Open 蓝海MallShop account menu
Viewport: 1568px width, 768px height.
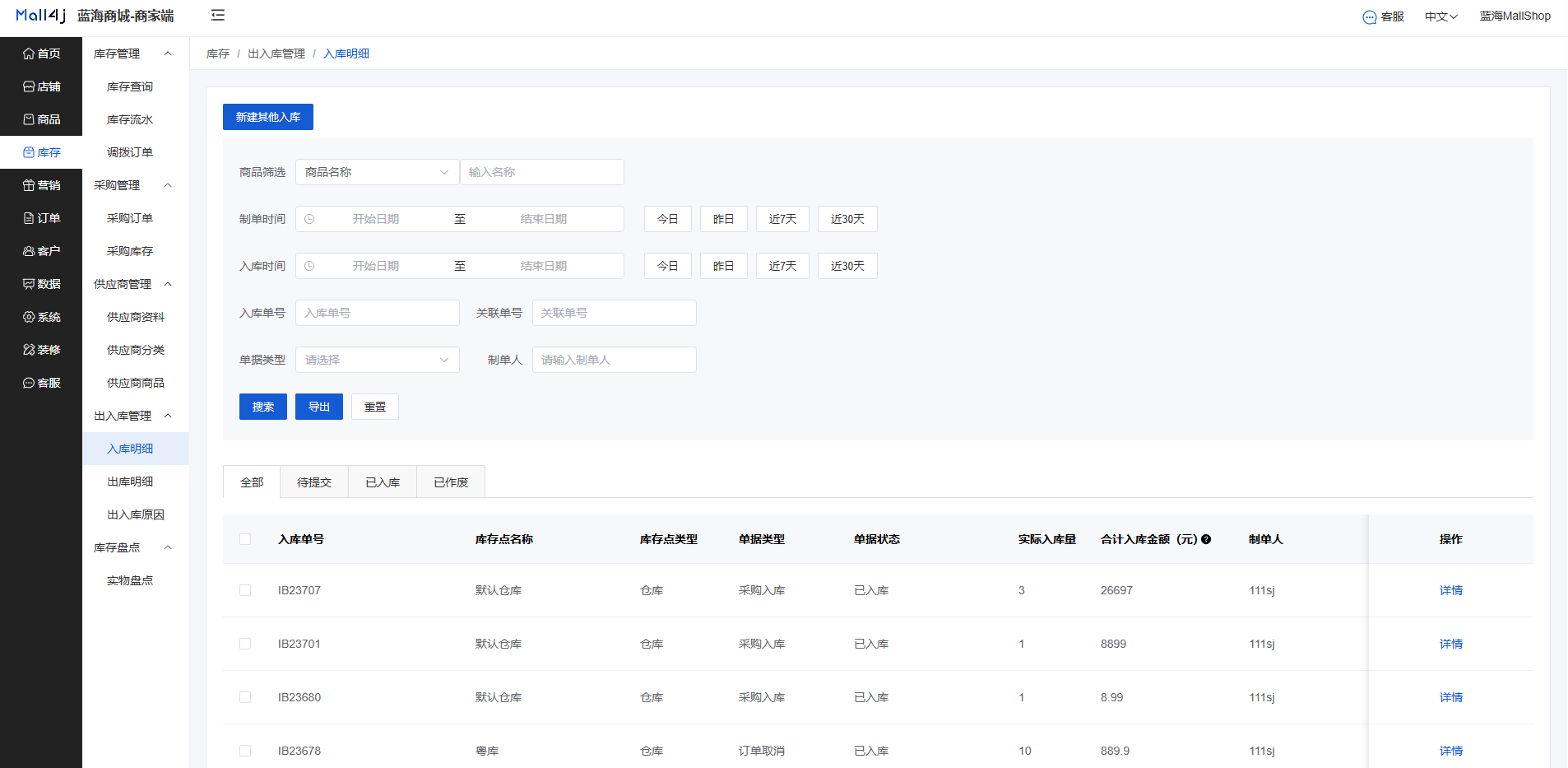(x=1515, y=16)
